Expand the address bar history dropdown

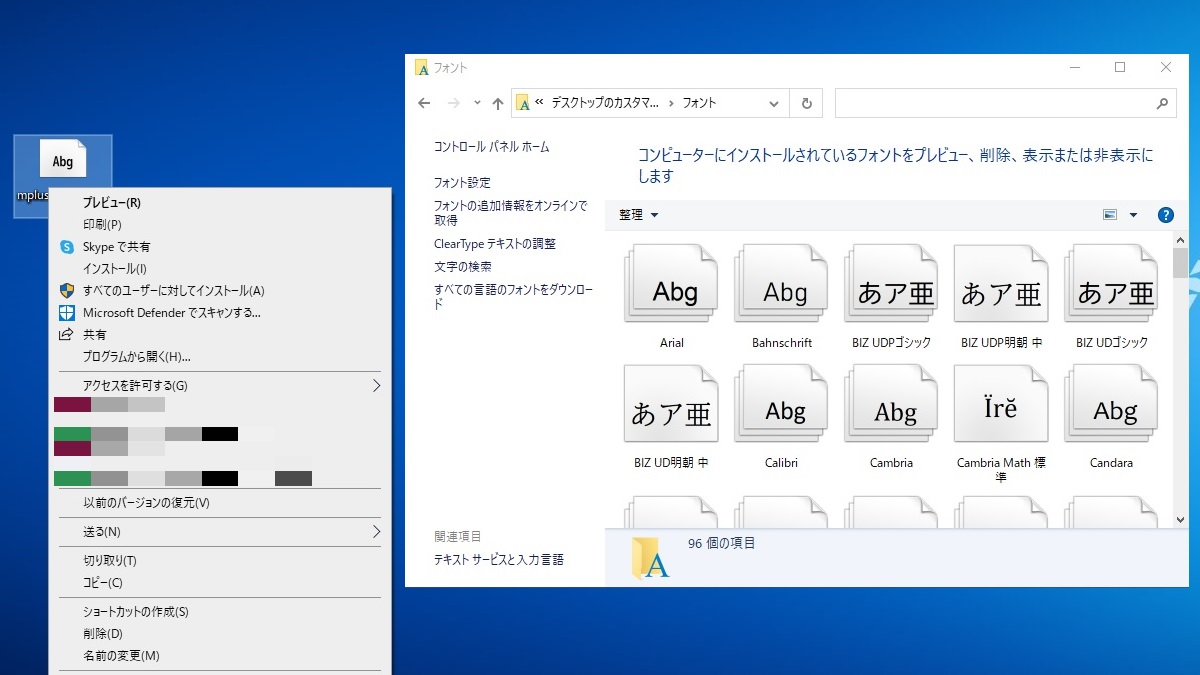[x=774, y=103]
